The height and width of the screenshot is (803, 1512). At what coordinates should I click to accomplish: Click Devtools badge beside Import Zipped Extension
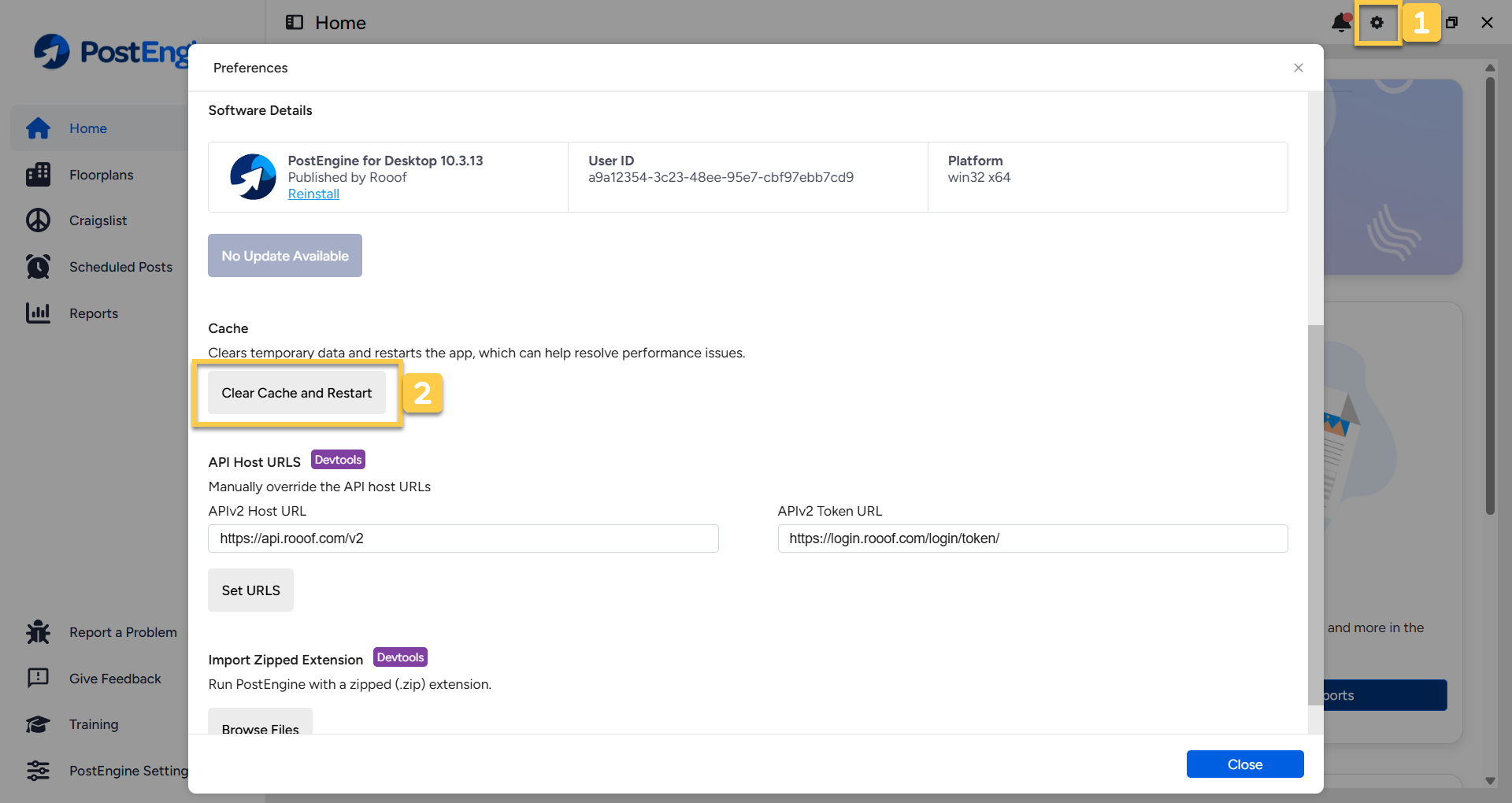point(400,657)
